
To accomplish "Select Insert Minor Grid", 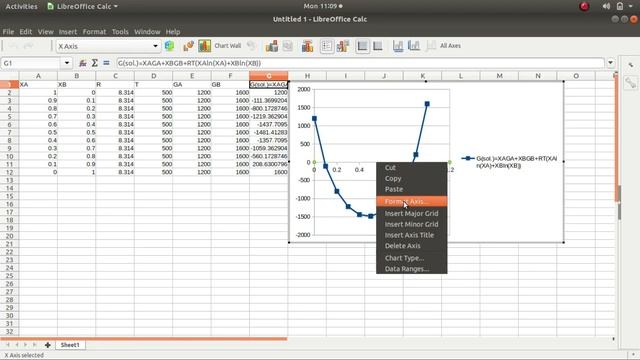I will pos(411,224).
